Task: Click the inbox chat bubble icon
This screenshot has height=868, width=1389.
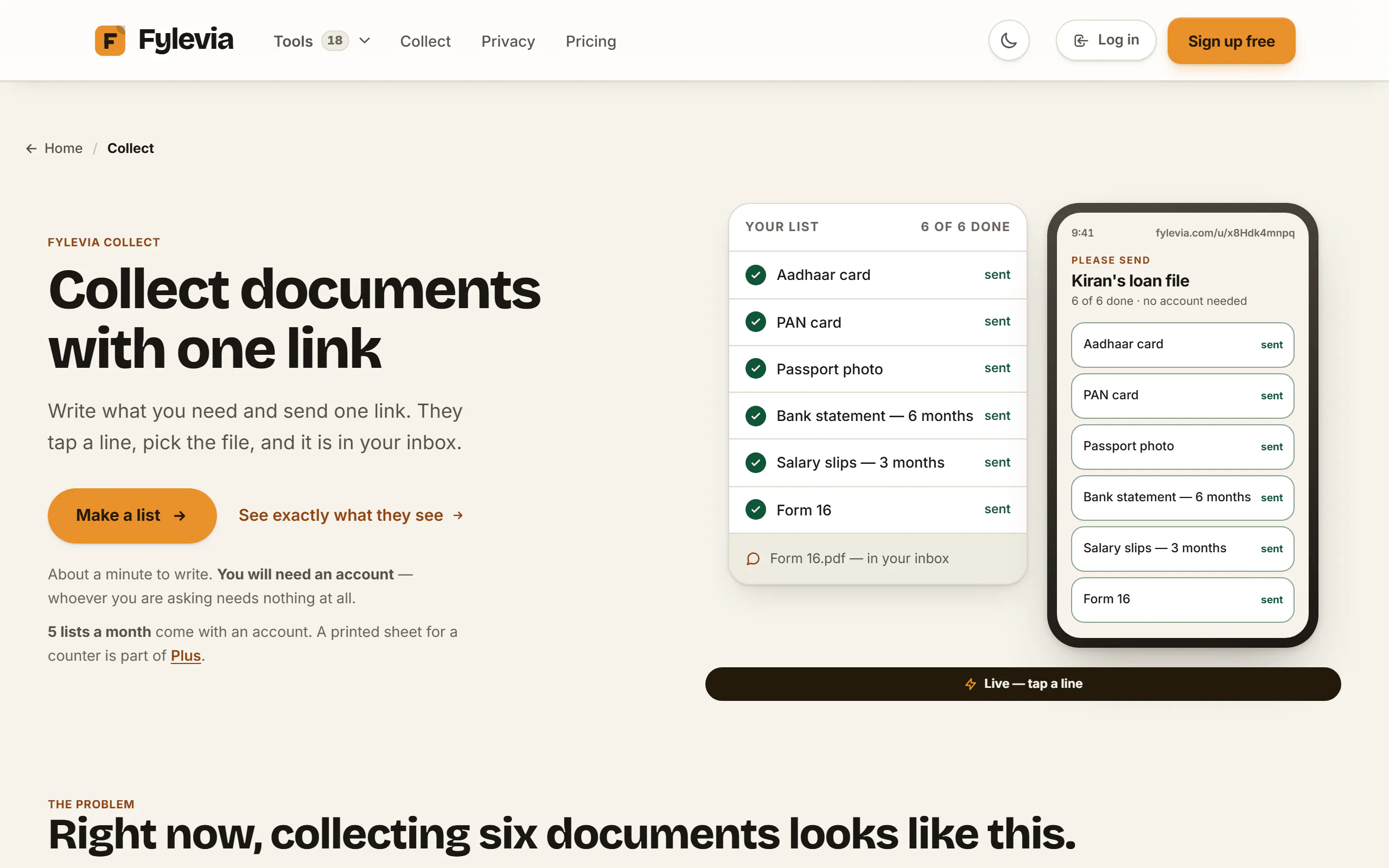Action: point(753,559)
